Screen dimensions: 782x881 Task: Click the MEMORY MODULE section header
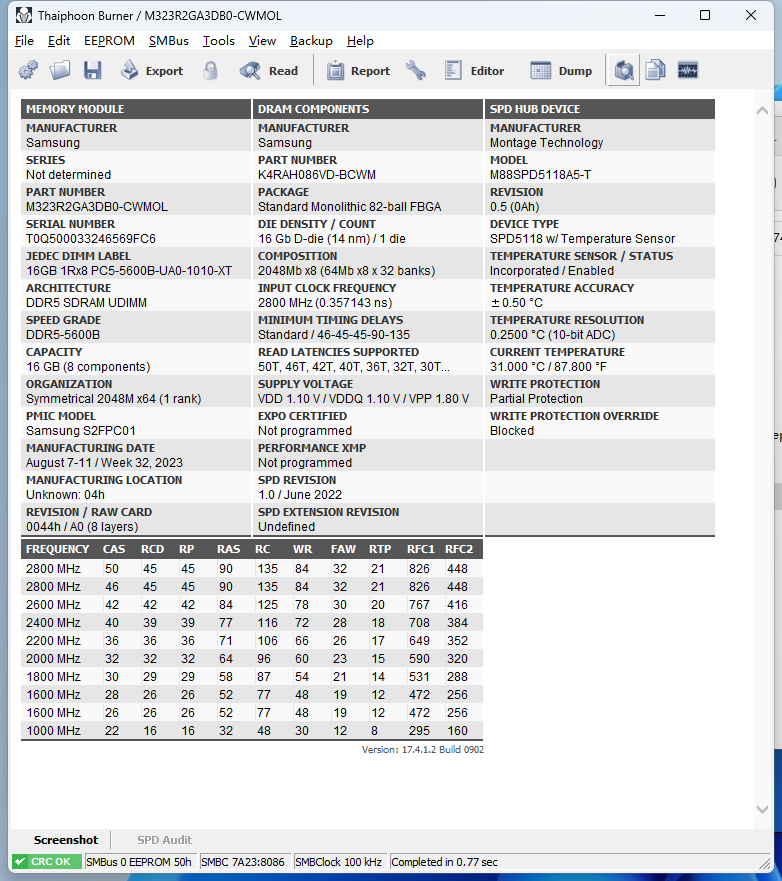(x=136, y=109)
